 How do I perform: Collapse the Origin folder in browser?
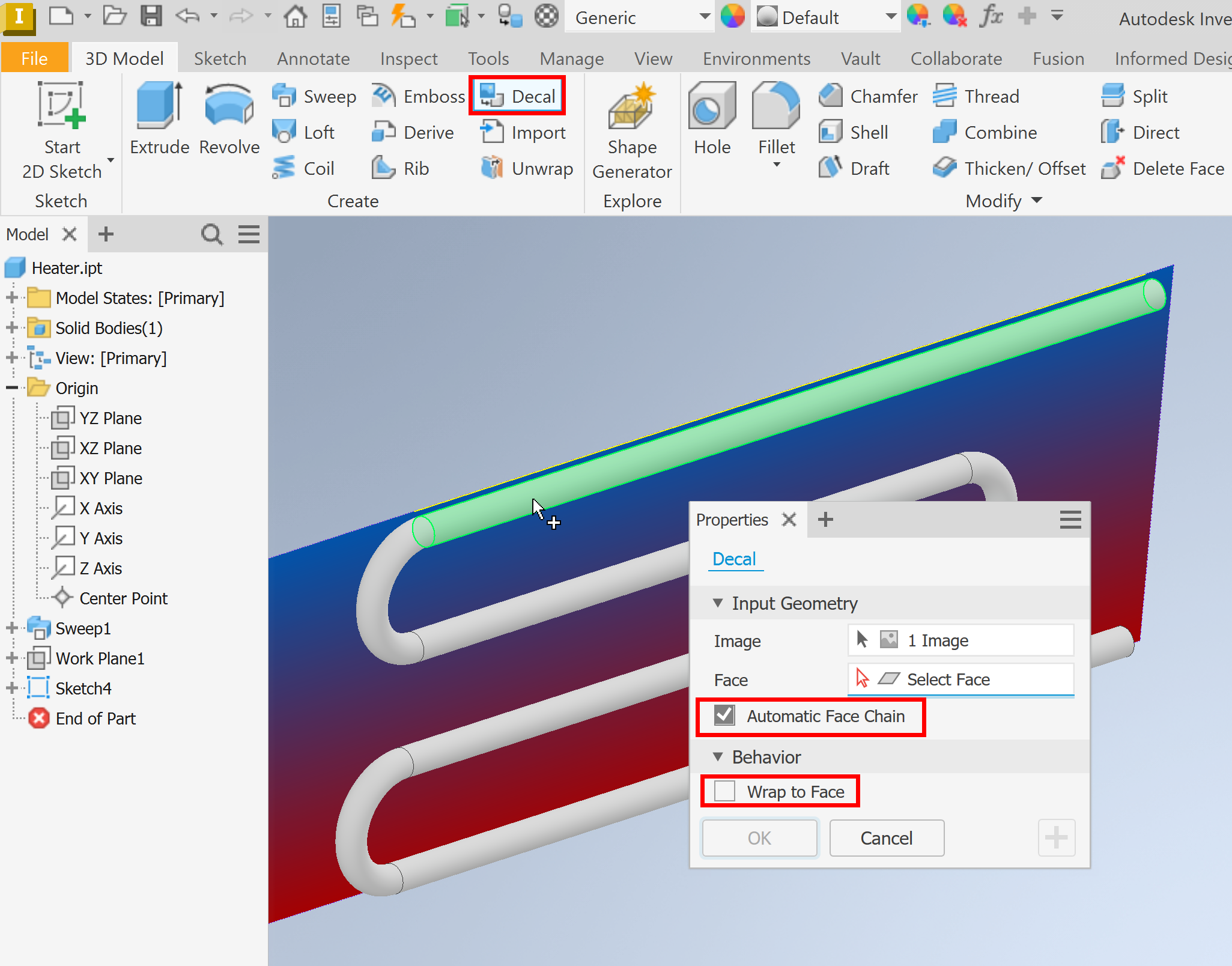pos(11,387)
